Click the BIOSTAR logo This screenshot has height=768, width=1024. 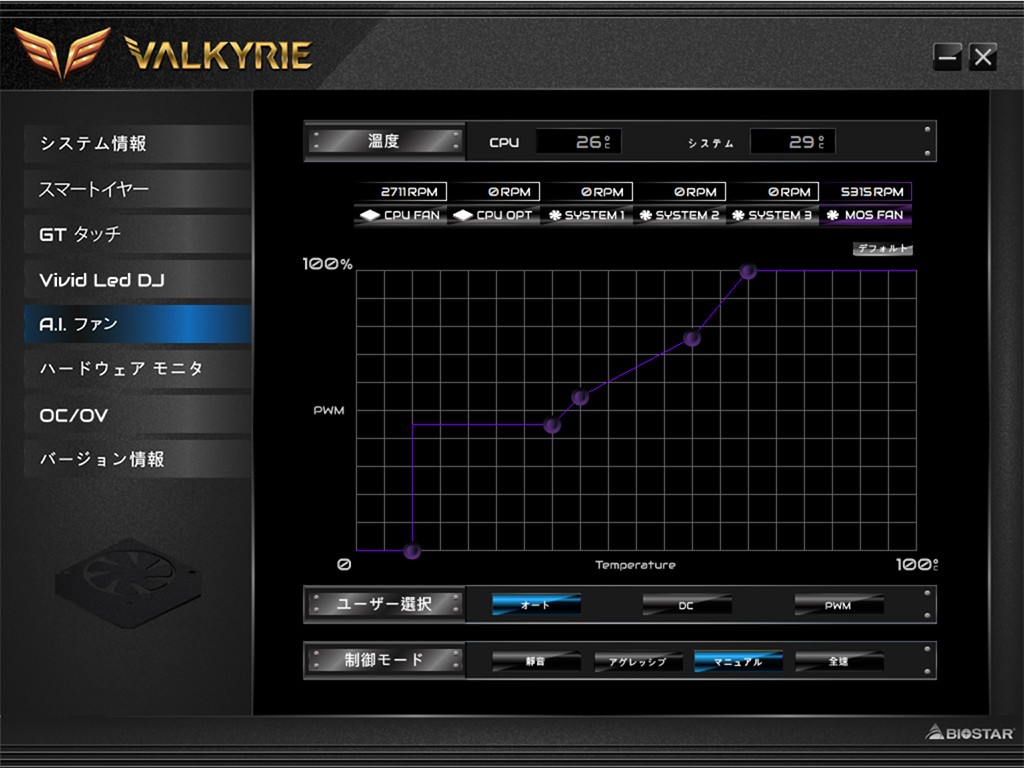click(x=970, y=733)
